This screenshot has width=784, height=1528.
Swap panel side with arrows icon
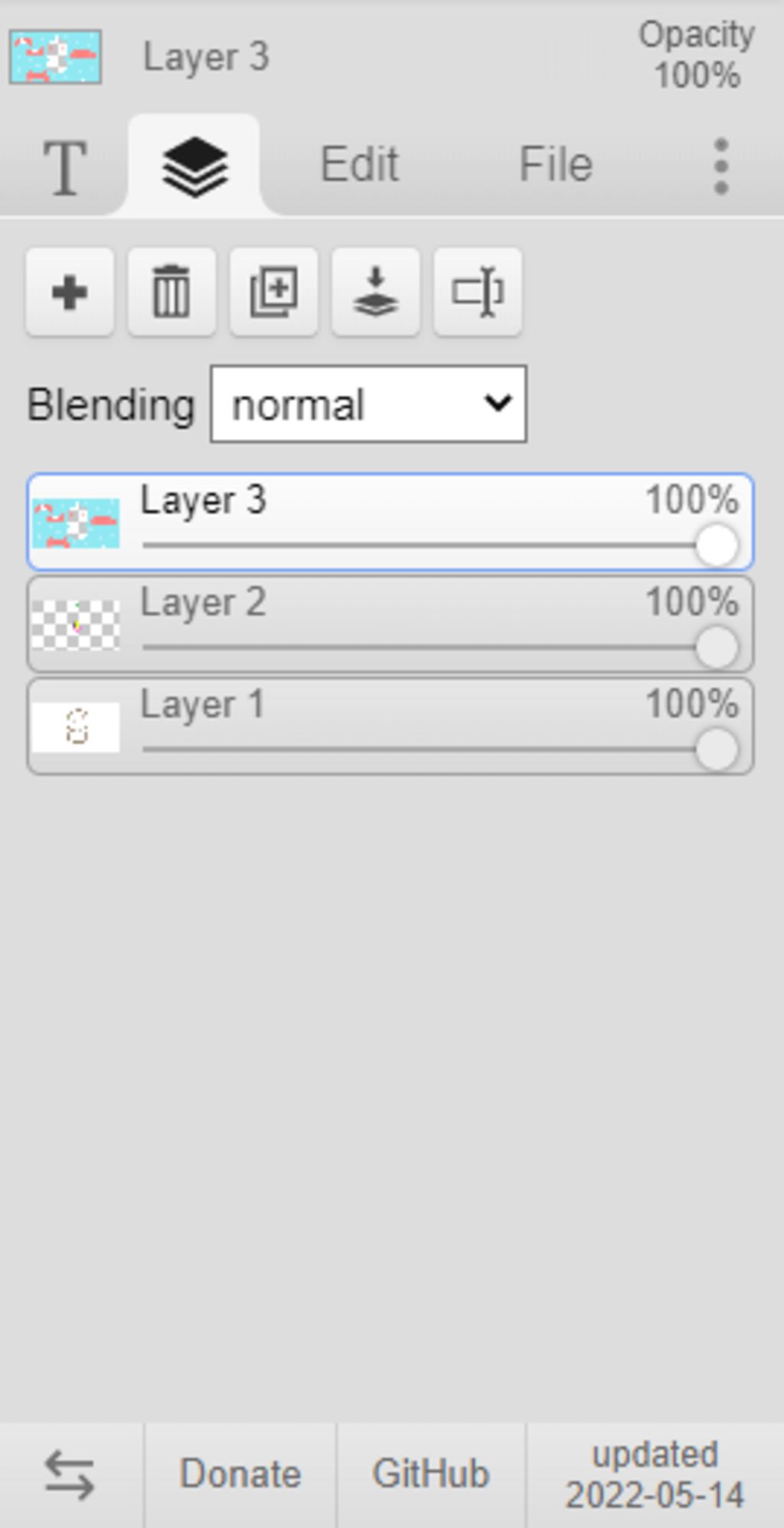(70, 1474)
